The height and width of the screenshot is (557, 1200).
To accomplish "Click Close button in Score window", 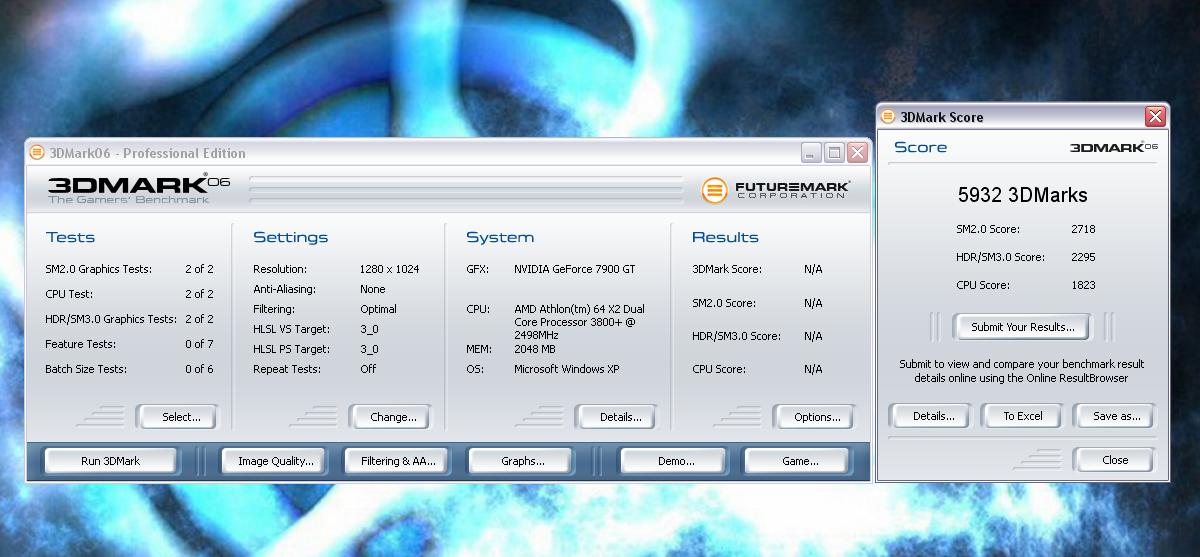I will [x=1115, y=460].
